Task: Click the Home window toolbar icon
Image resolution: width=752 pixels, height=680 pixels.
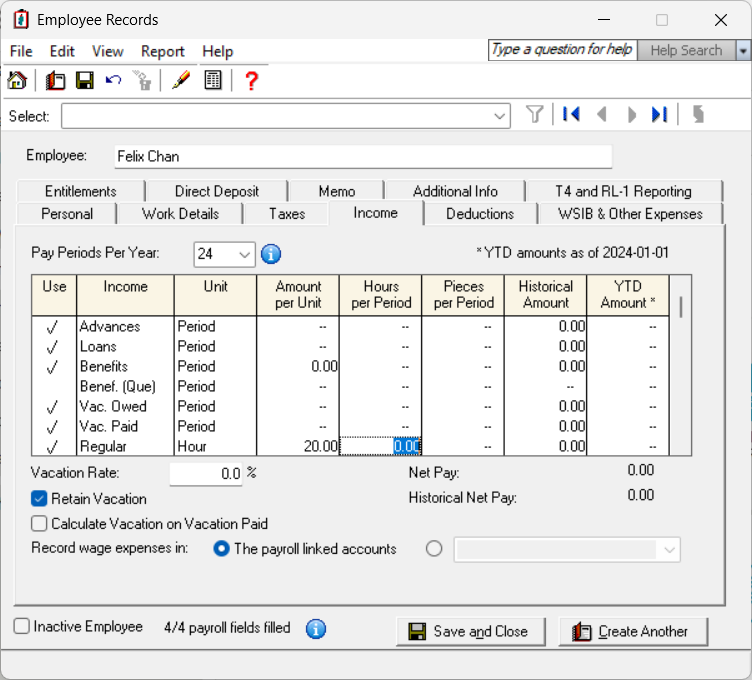Action: point(18,80)
